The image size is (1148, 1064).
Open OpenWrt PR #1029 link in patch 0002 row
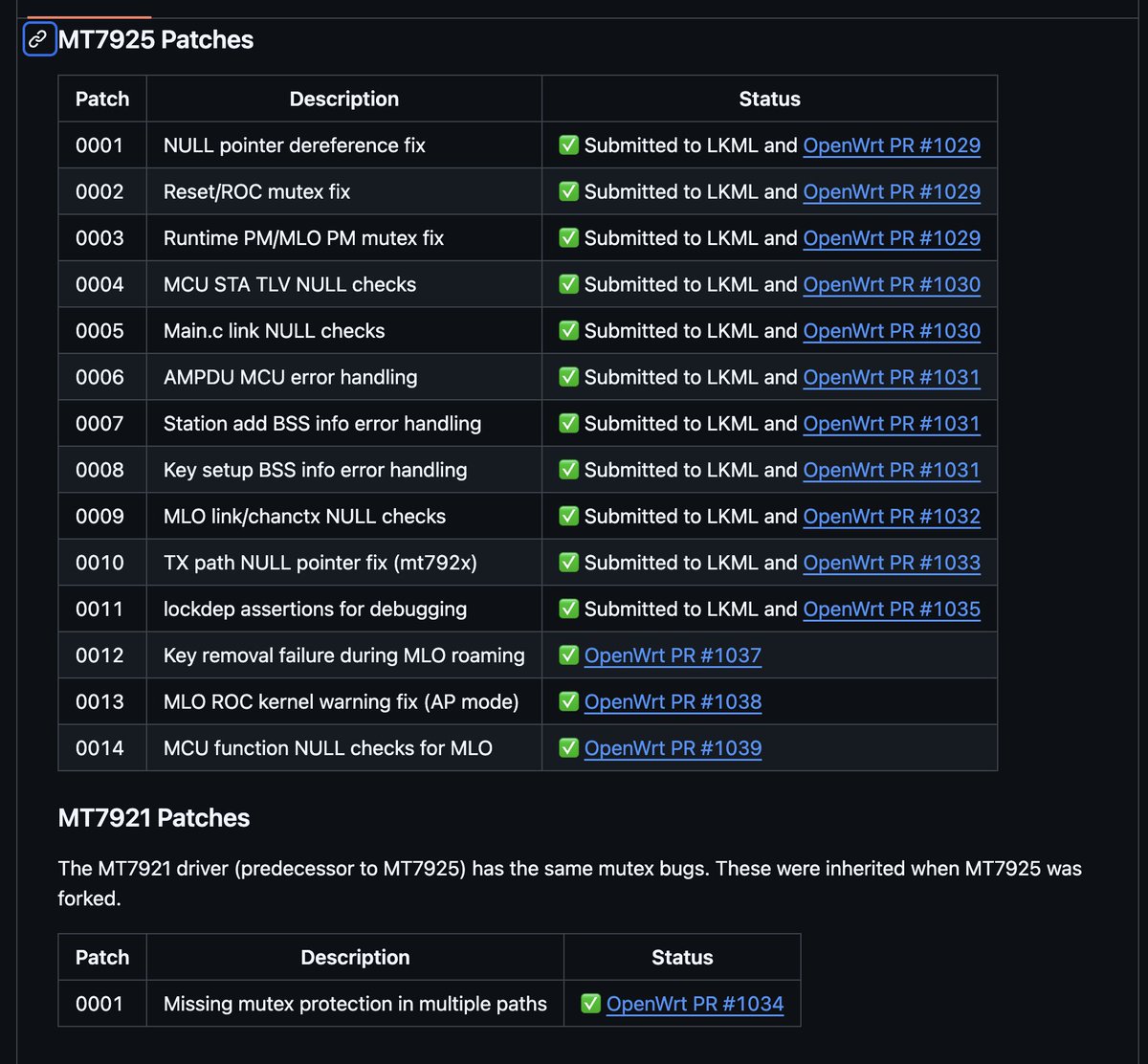(892, 191)
